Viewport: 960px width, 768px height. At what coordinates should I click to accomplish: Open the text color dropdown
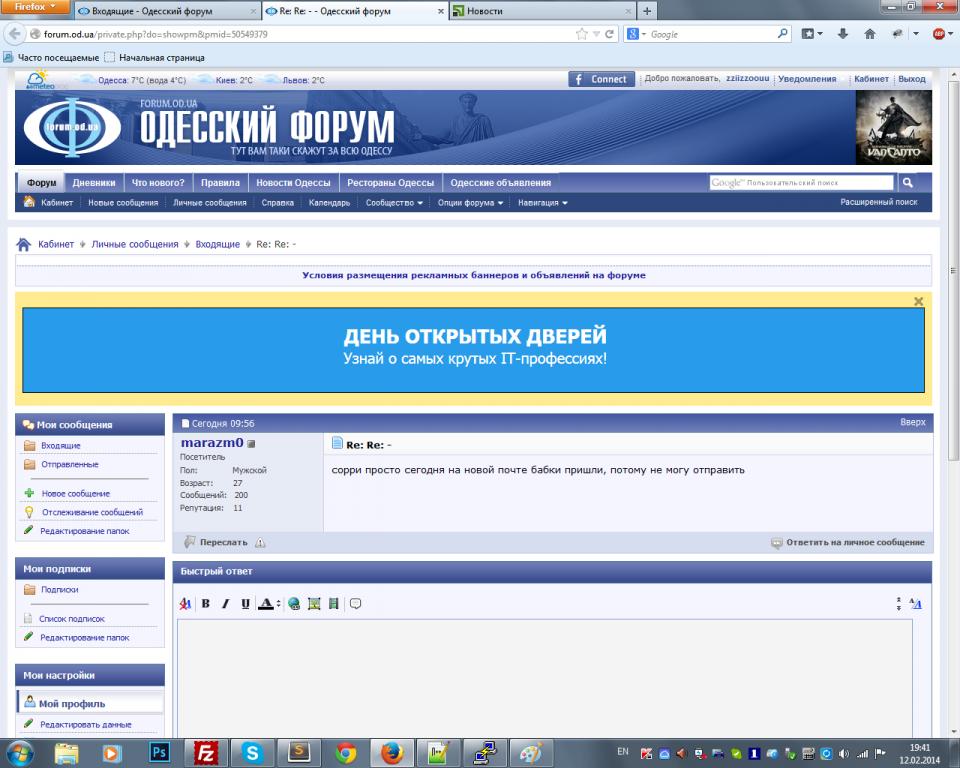278,604
